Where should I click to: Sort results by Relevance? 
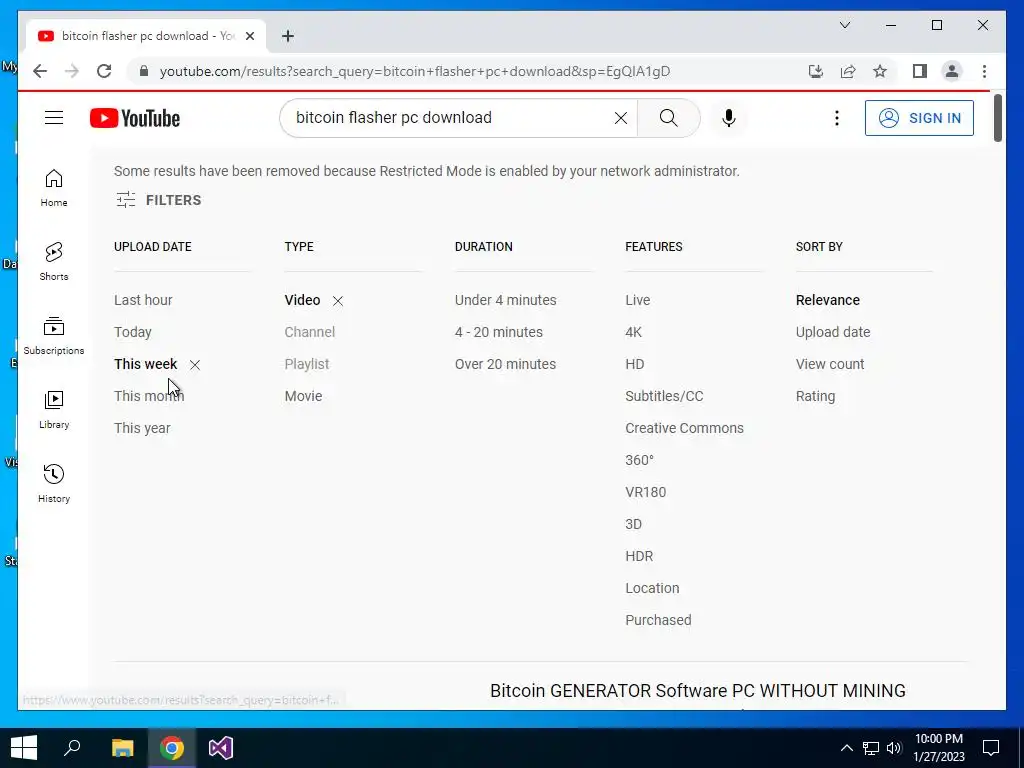click(x=827, y=300)
